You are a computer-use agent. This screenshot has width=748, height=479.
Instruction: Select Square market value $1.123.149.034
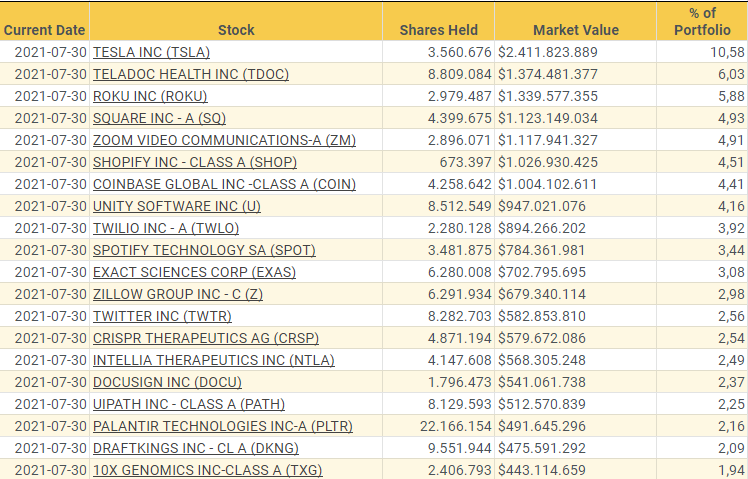coord(548,118)
